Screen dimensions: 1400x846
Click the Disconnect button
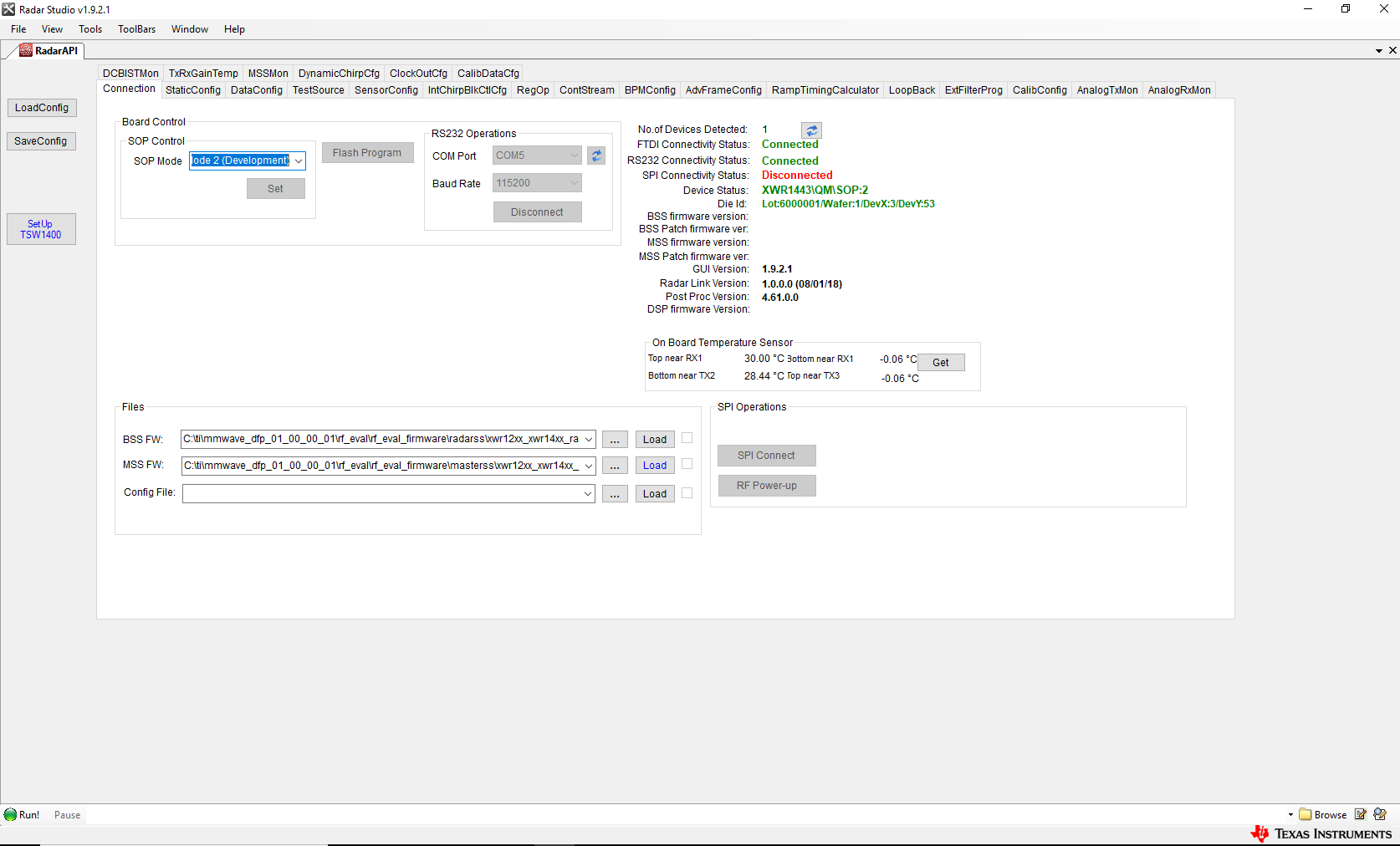(537, 212)
